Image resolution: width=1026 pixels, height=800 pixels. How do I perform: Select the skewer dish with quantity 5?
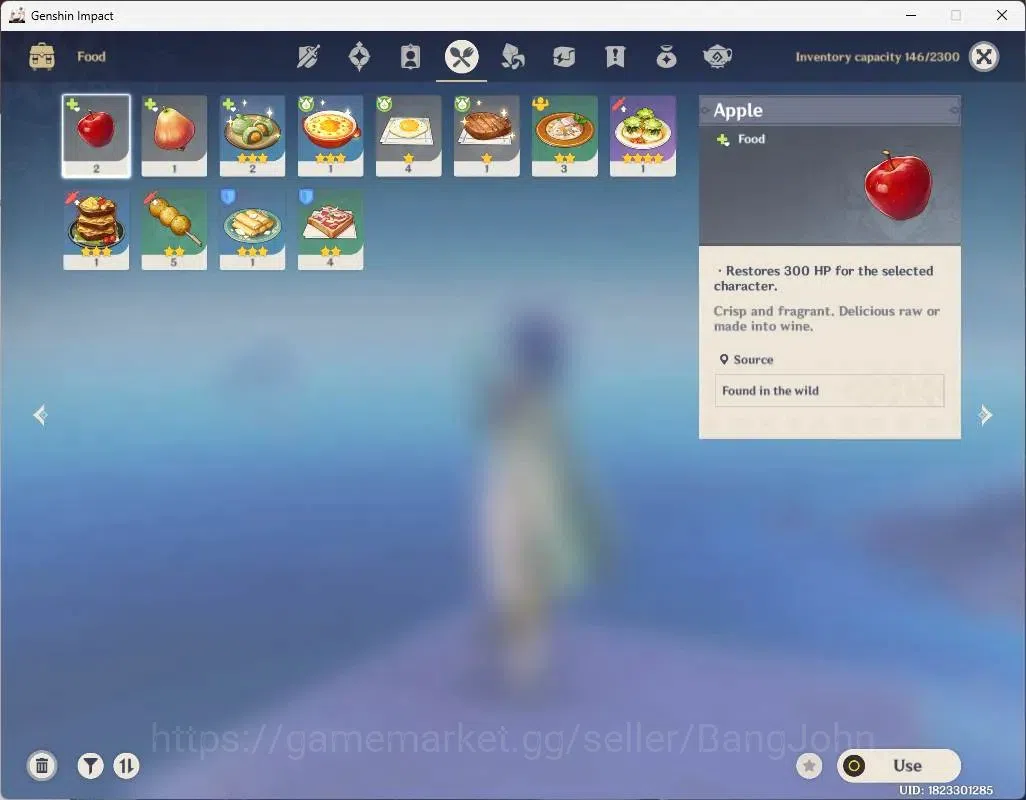click(174, 230)
